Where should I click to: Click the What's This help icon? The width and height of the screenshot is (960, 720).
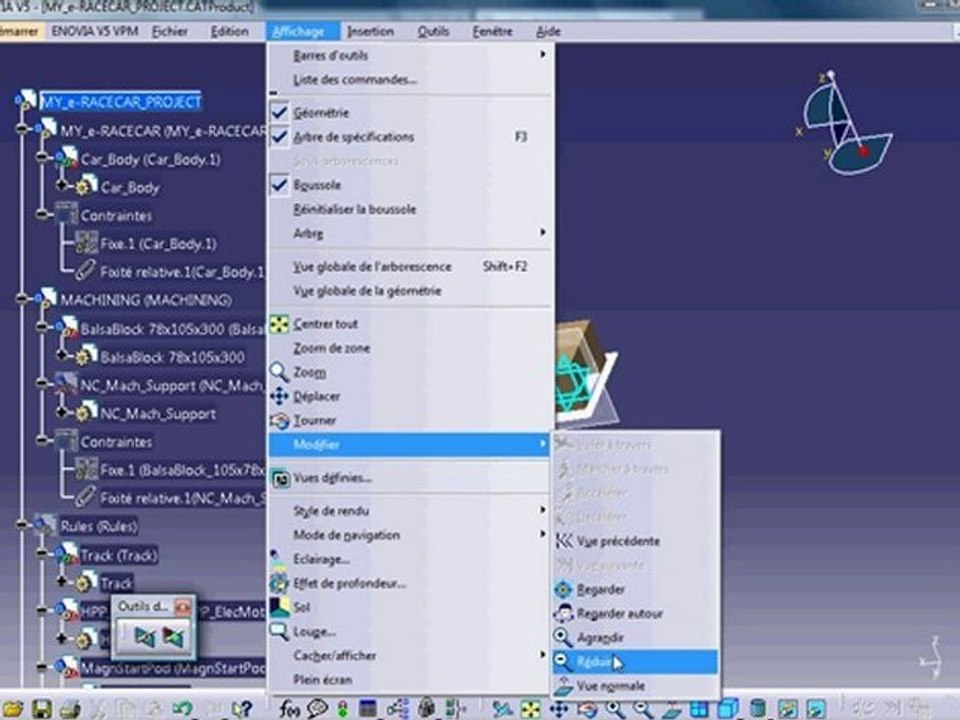click(242, 709)
